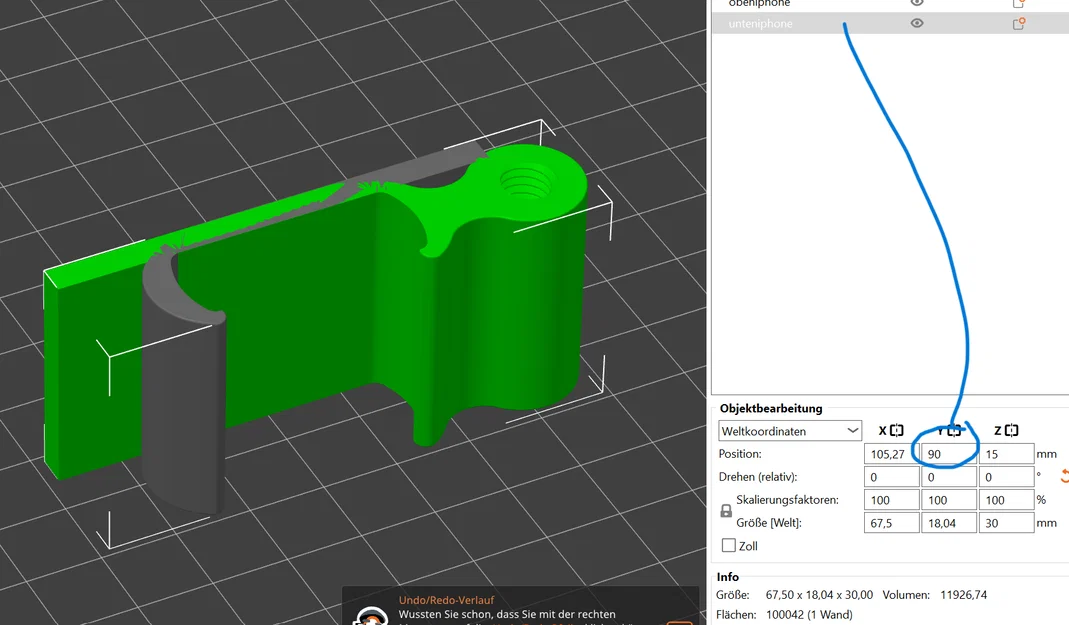Toggle the scaling proportions lock icon
Image resolution: width=1069 pixels, height=625 pixels.
tap(726, 511)
